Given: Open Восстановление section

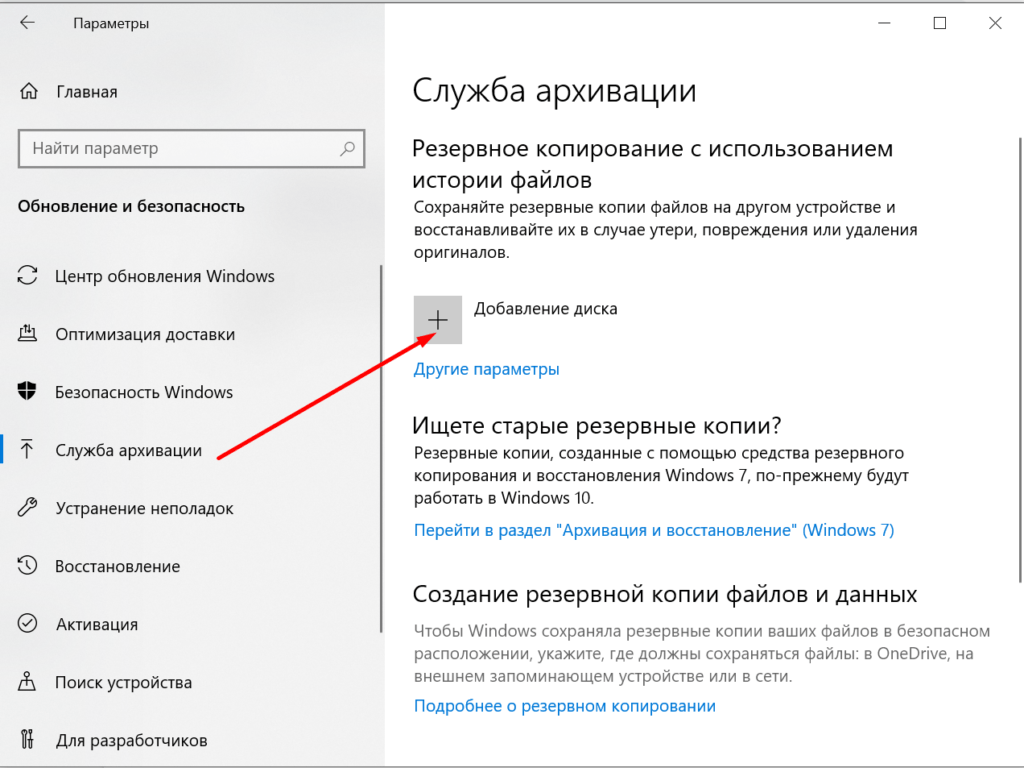Looking at the screenshot, I should tap(118, 566).
